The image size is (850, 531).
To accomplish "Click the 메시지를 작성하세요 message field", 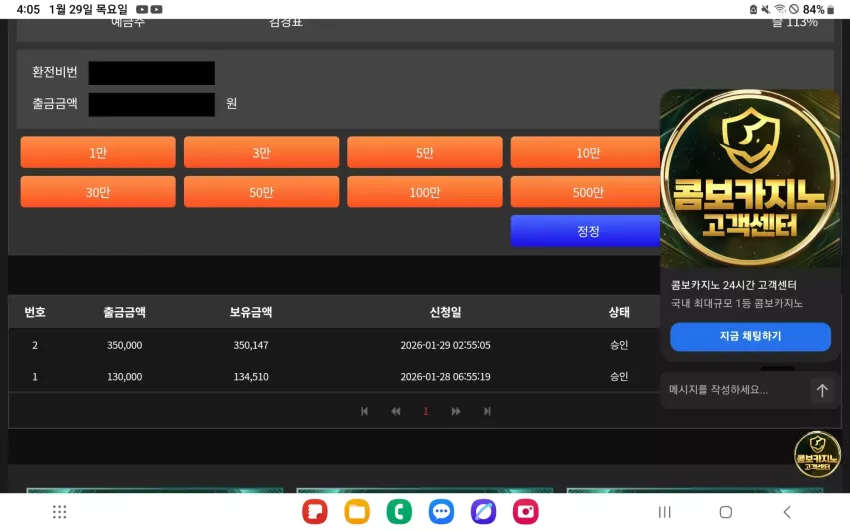I will [x=736, y=390].
